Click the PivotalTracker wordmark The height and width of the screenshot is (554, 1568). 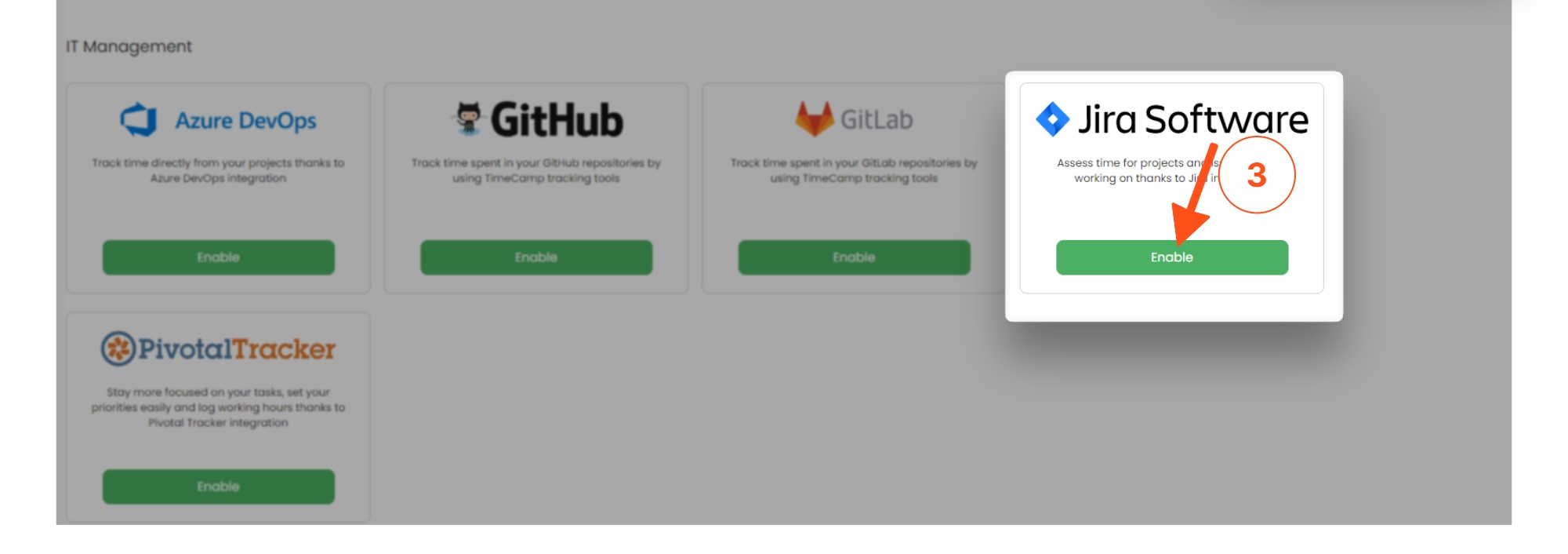[x=237, y=349]
